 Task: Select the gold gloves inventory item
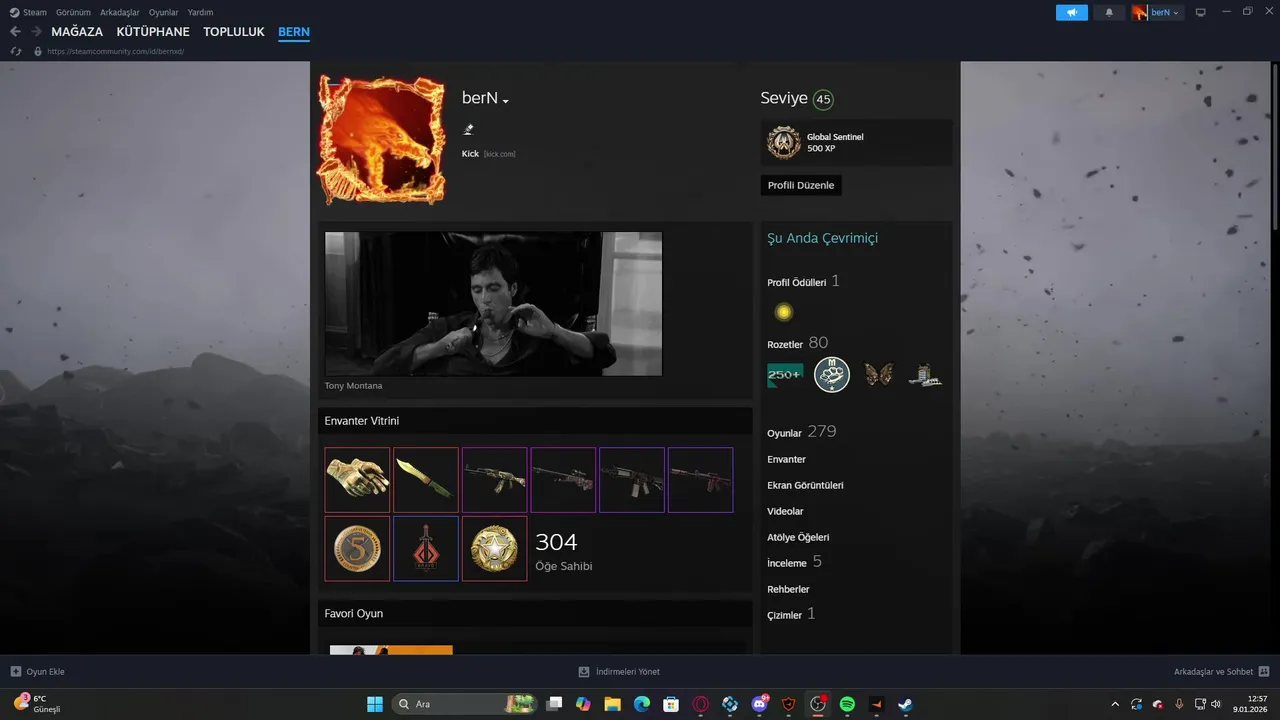click(x=357, y=480)
